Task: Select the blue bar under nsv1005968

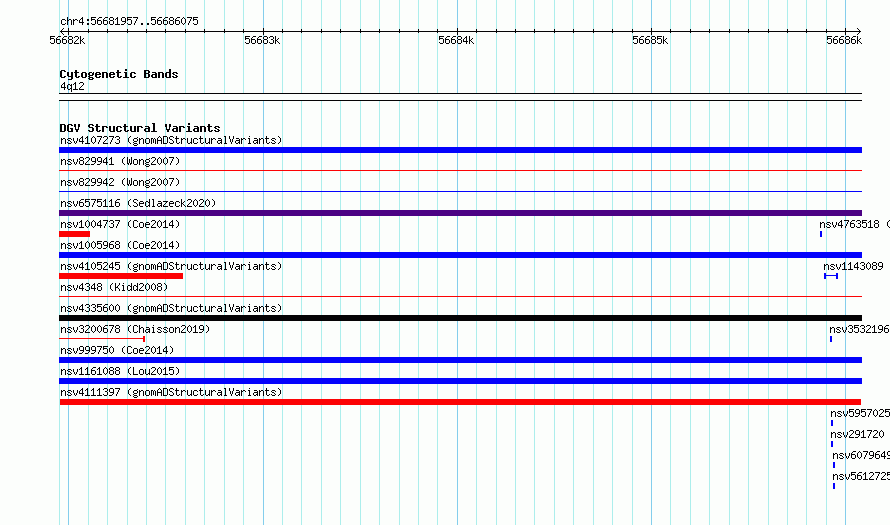Action: tap(460, 255)
